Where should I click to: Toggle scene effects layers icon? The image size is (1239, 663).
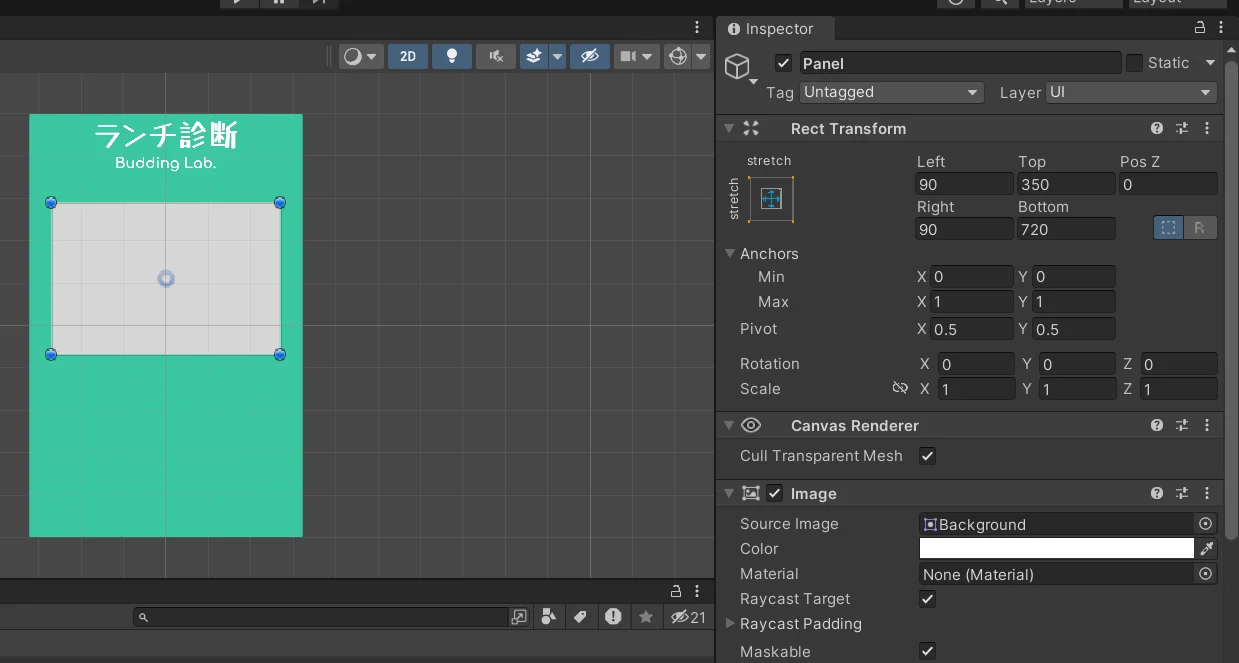pyautogui.click(x=534, y=56)
